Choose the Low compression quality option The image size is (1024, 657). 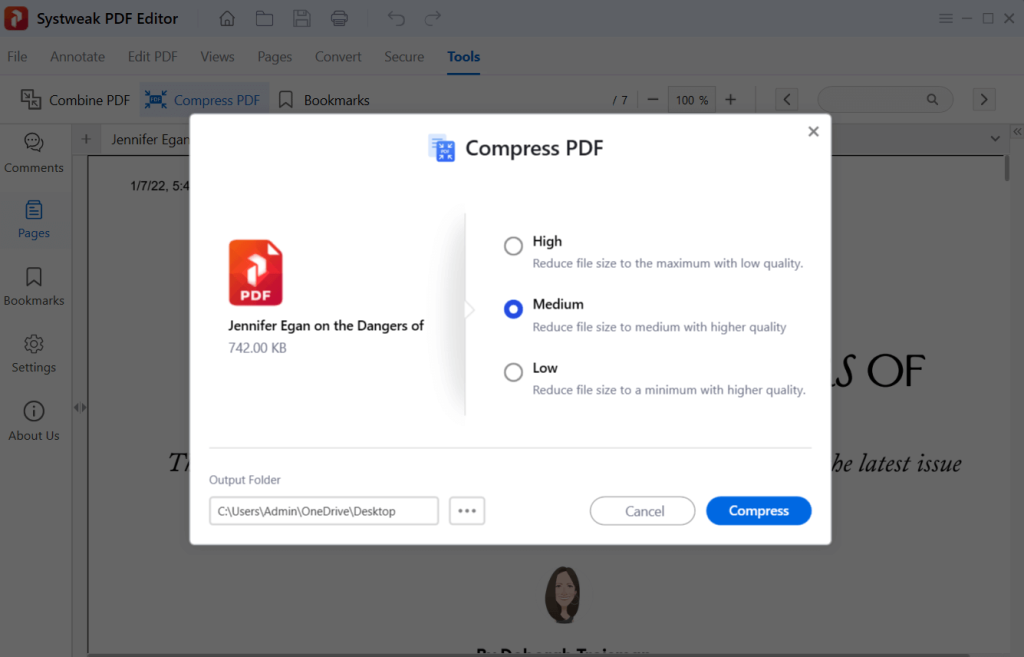click(x=513, y=372)
